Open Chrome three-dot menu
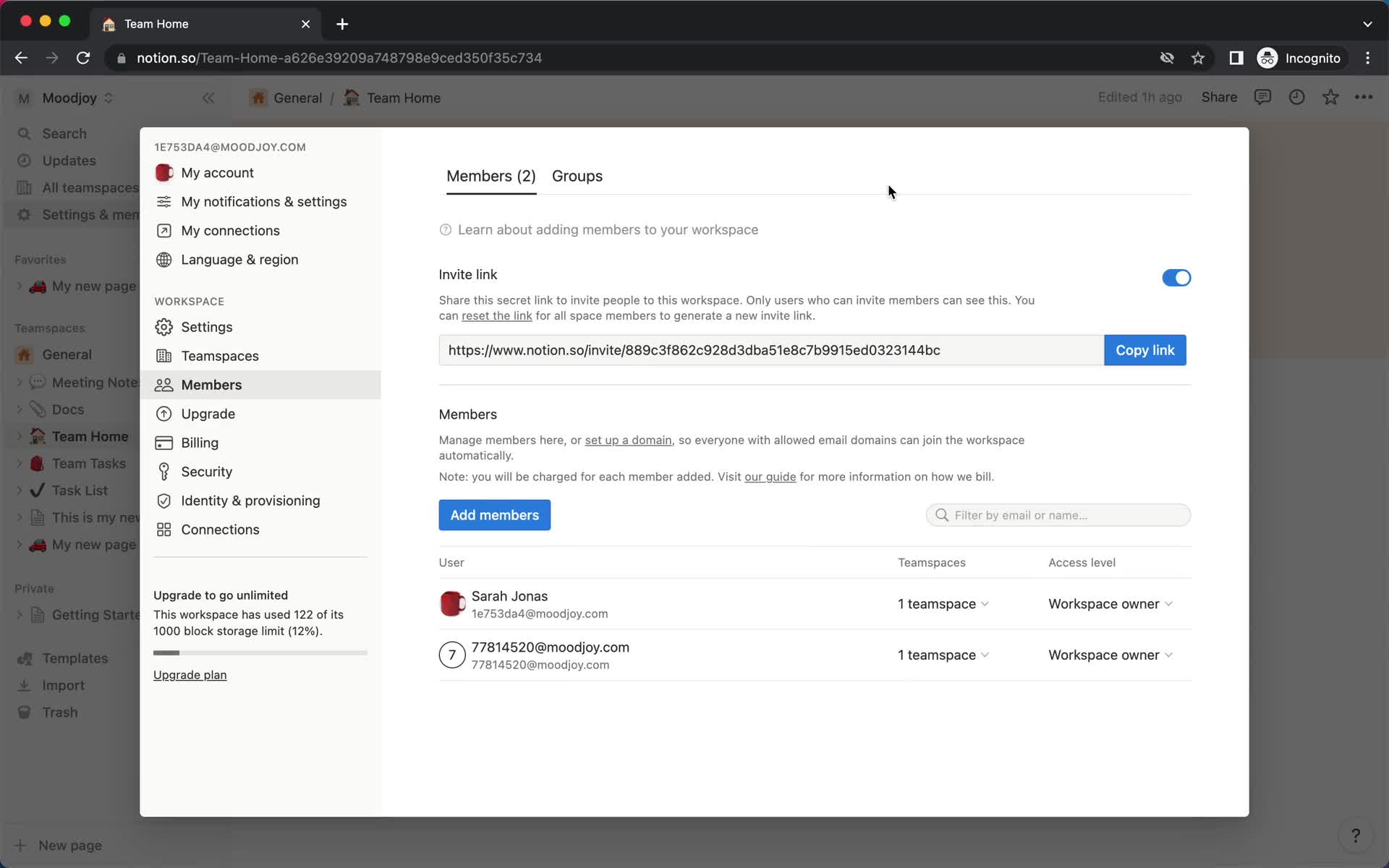Image resolution: width=1389 pixels, height=868 pixels. pyautogui.click(x=1367, y=58)
